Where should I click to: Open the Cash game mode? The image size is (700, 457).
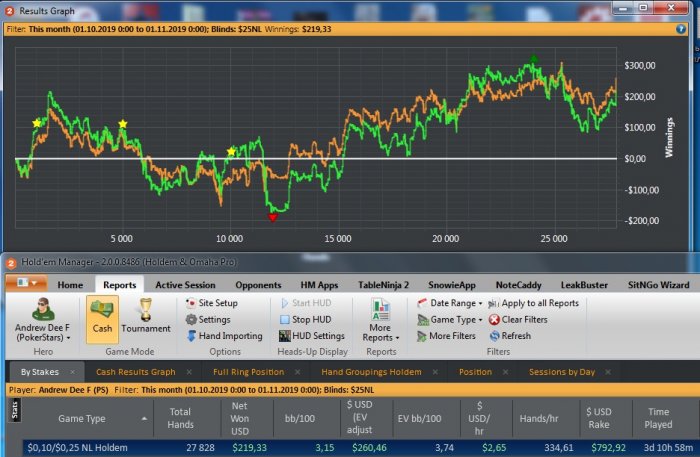pyautogui.click(x=102, y=319)
